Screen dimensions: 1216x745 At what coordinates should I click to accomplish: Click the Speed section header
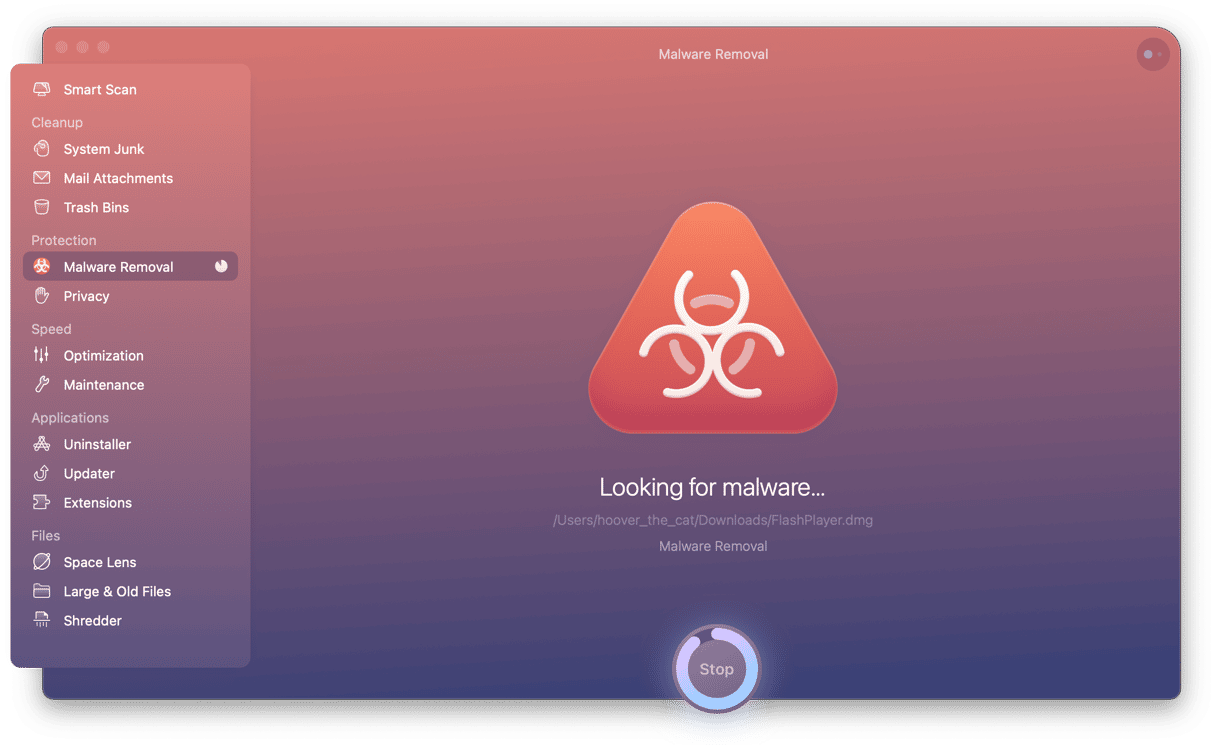tap(51, 329)
